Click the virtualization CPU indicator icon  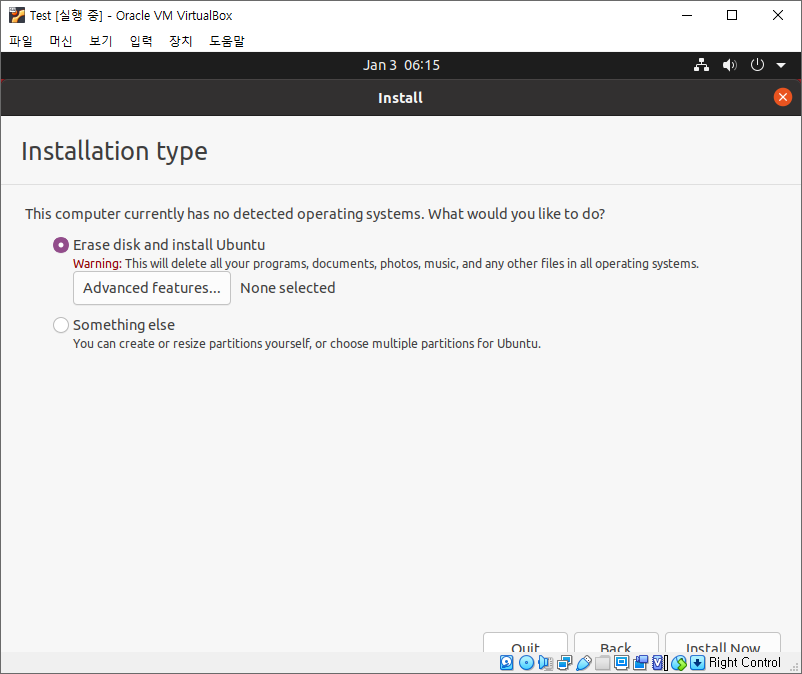click(660, 663)
